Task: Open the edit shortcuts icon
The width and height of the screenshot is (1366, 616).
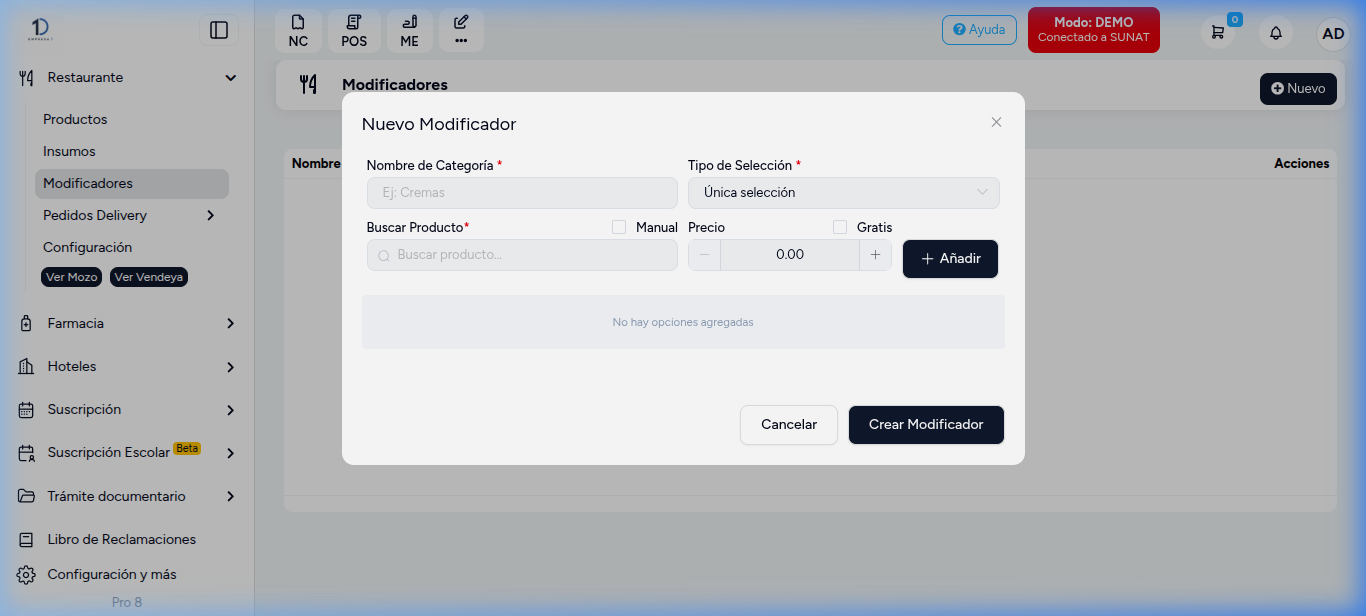Action: tap(461, 31)
